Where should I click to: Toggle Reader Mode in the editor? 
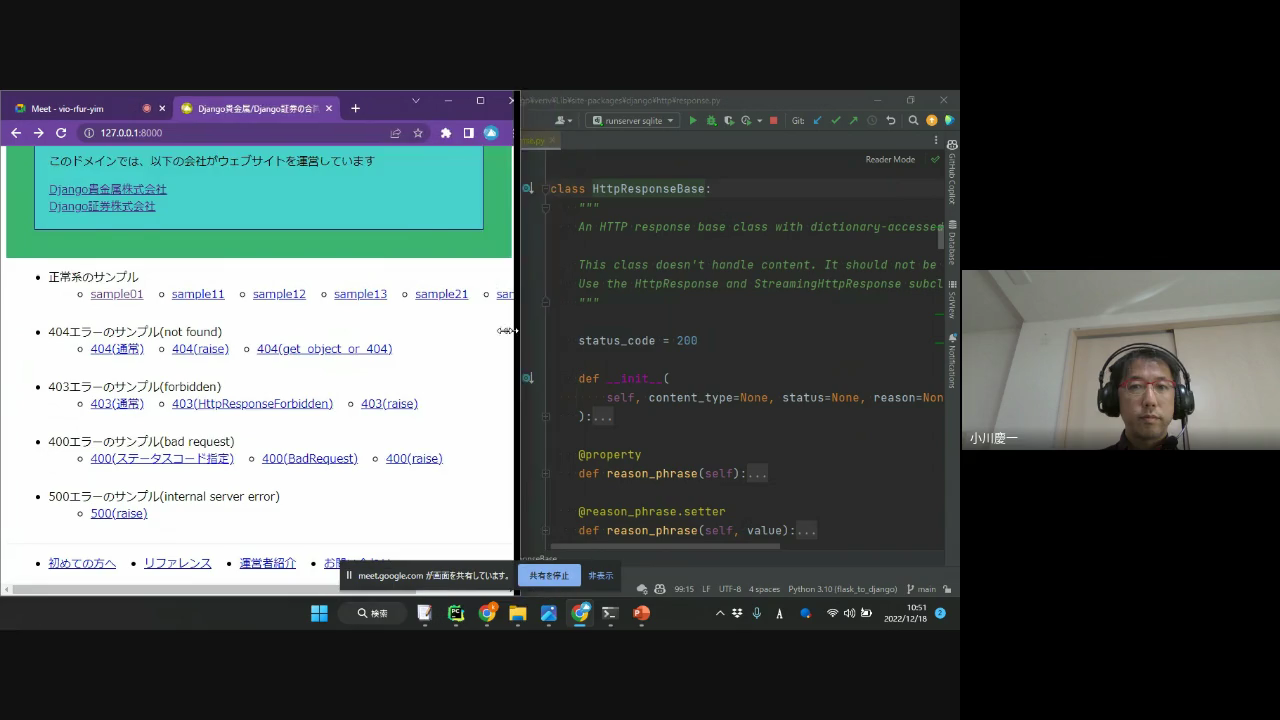coord(889,160)
